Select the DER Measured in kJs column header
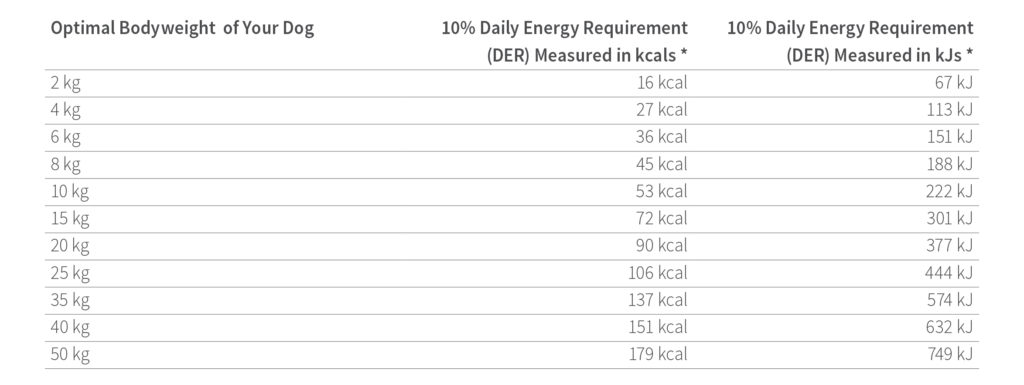Viewport: 1024px width, 385px height. coord(850,42)
